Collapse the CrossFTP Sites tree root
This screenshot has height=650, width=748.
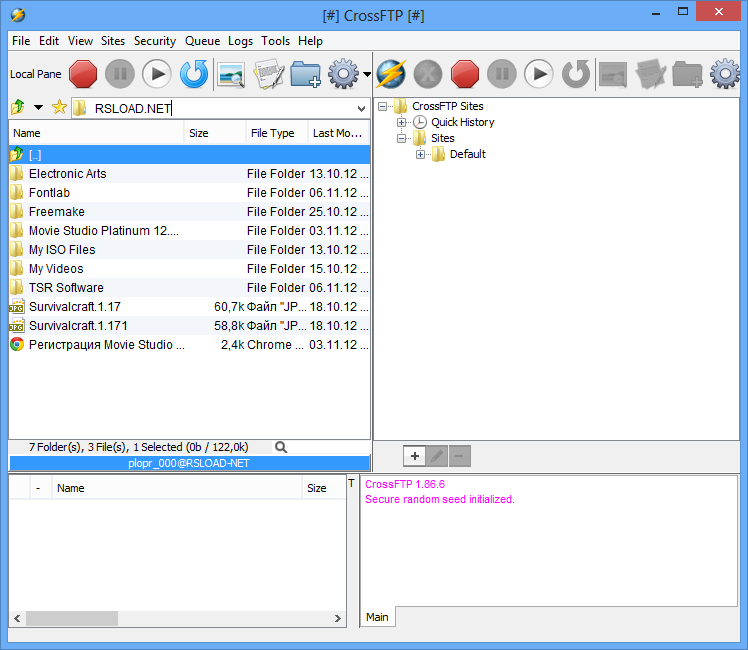tap(383, 106)
